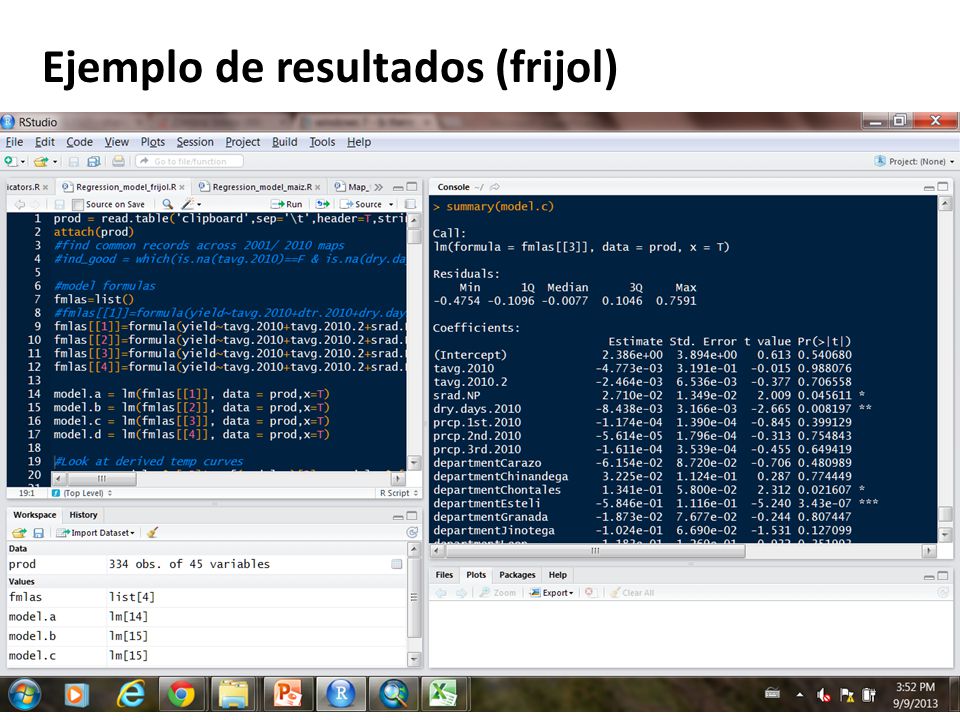Viewport: 960px width, 720px height.
Task: Switch to the Help tab in lower pane
Action: [557, 575]
